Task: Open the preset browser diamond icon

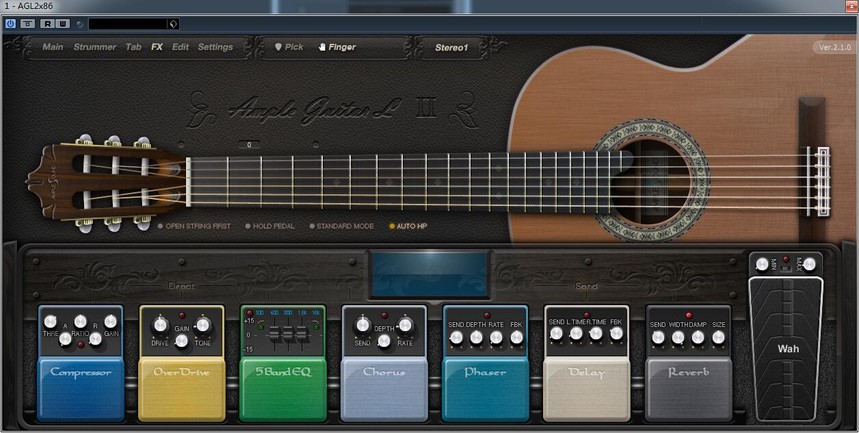Action: click(173, 24)
